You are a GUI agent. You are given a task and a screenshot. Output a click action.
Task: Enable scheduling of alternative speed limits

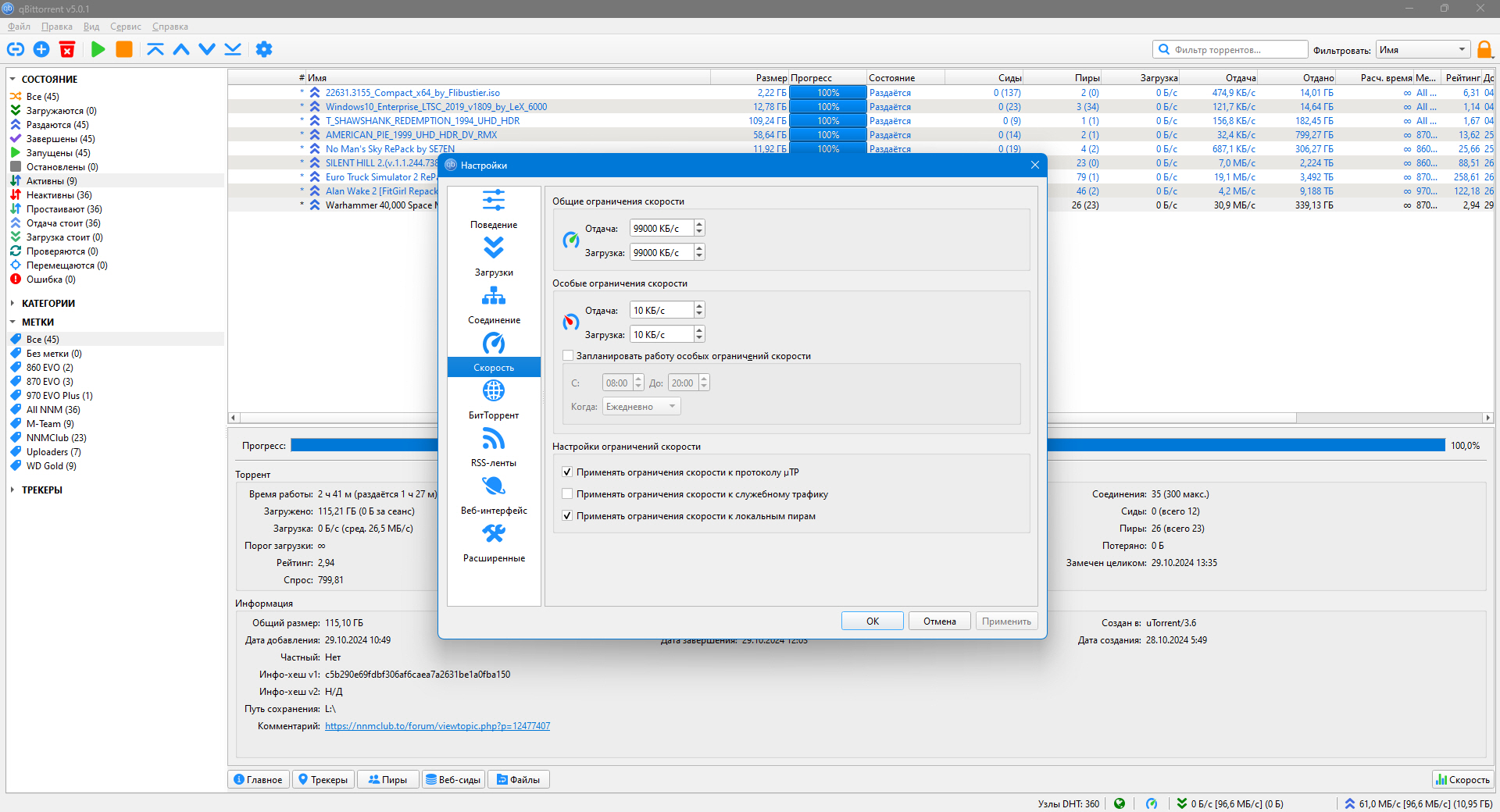[x=568, y=356]
